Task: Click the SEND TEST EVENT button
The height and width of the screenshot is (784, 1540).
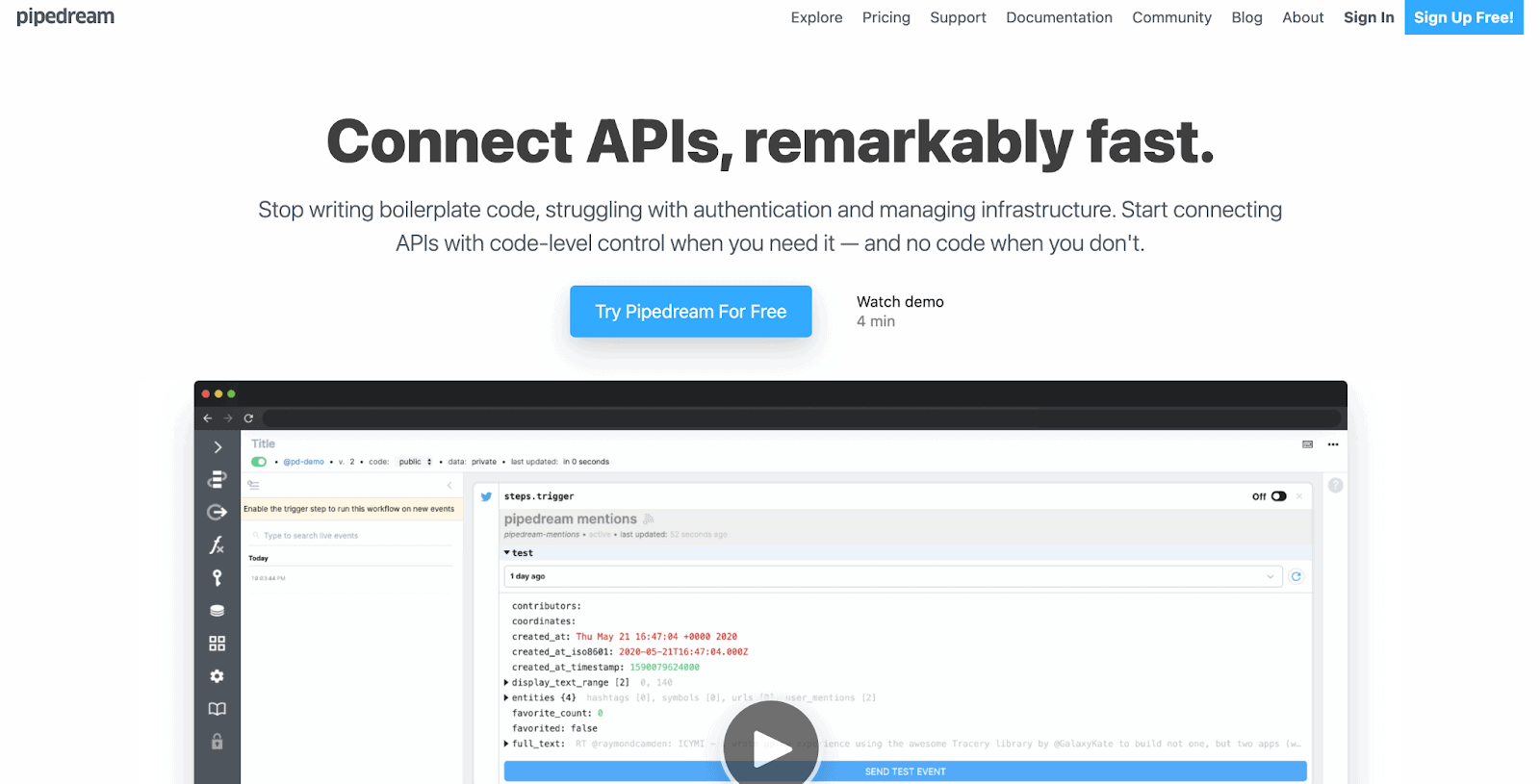Action: tap(905, 771)
